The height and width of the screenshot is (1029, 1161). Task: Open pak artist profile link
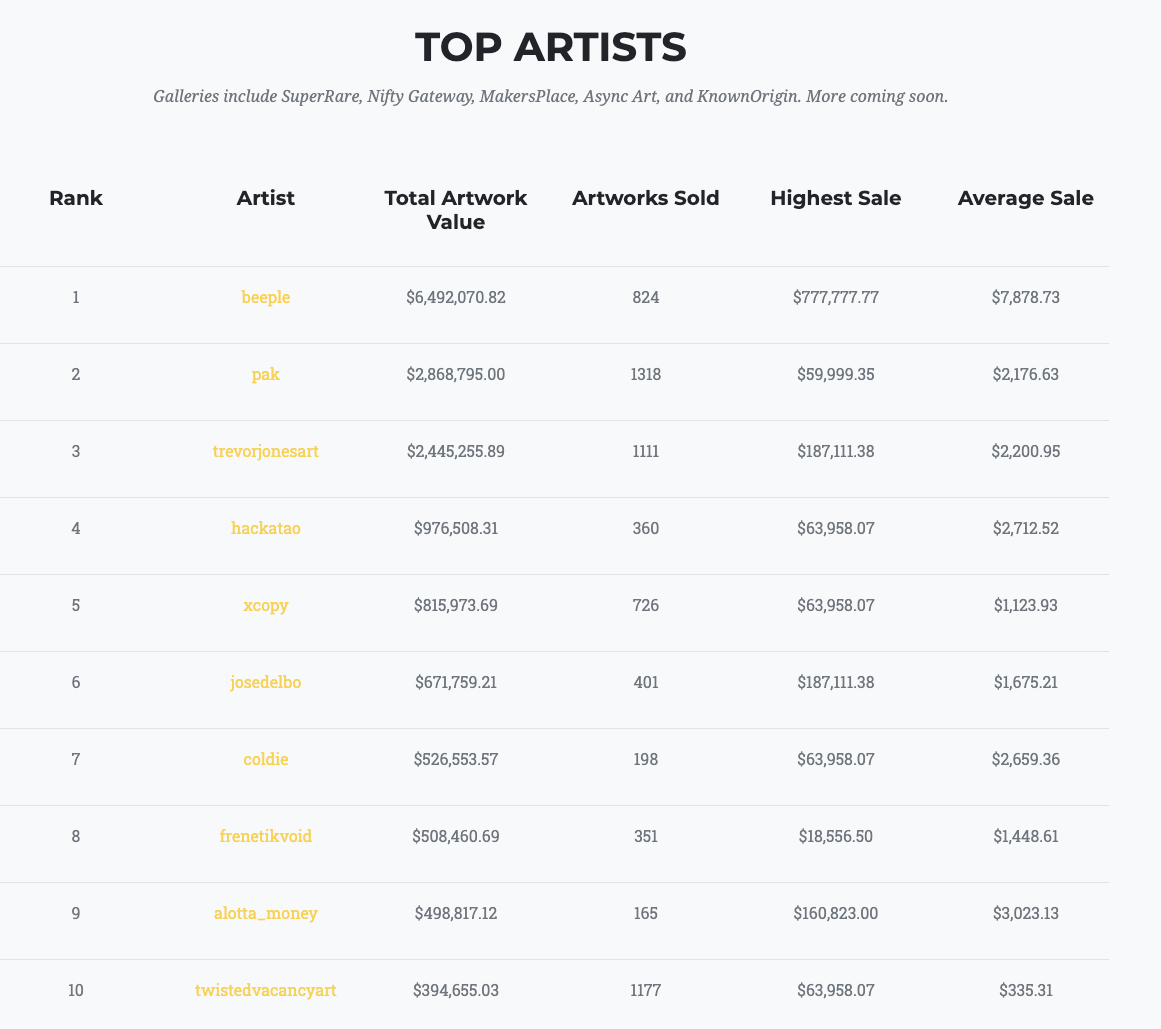(265, 374)
